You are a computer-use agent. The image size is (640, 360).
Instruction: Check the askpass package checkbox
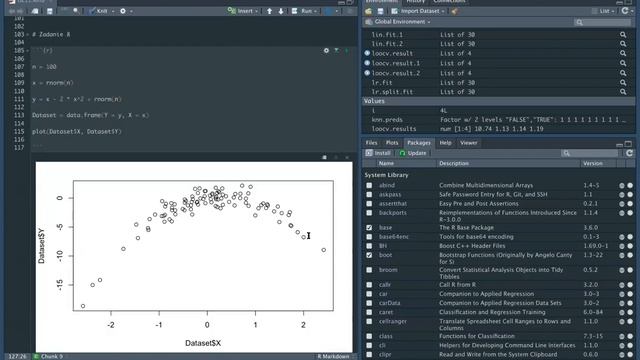click(x=369, y=194)
